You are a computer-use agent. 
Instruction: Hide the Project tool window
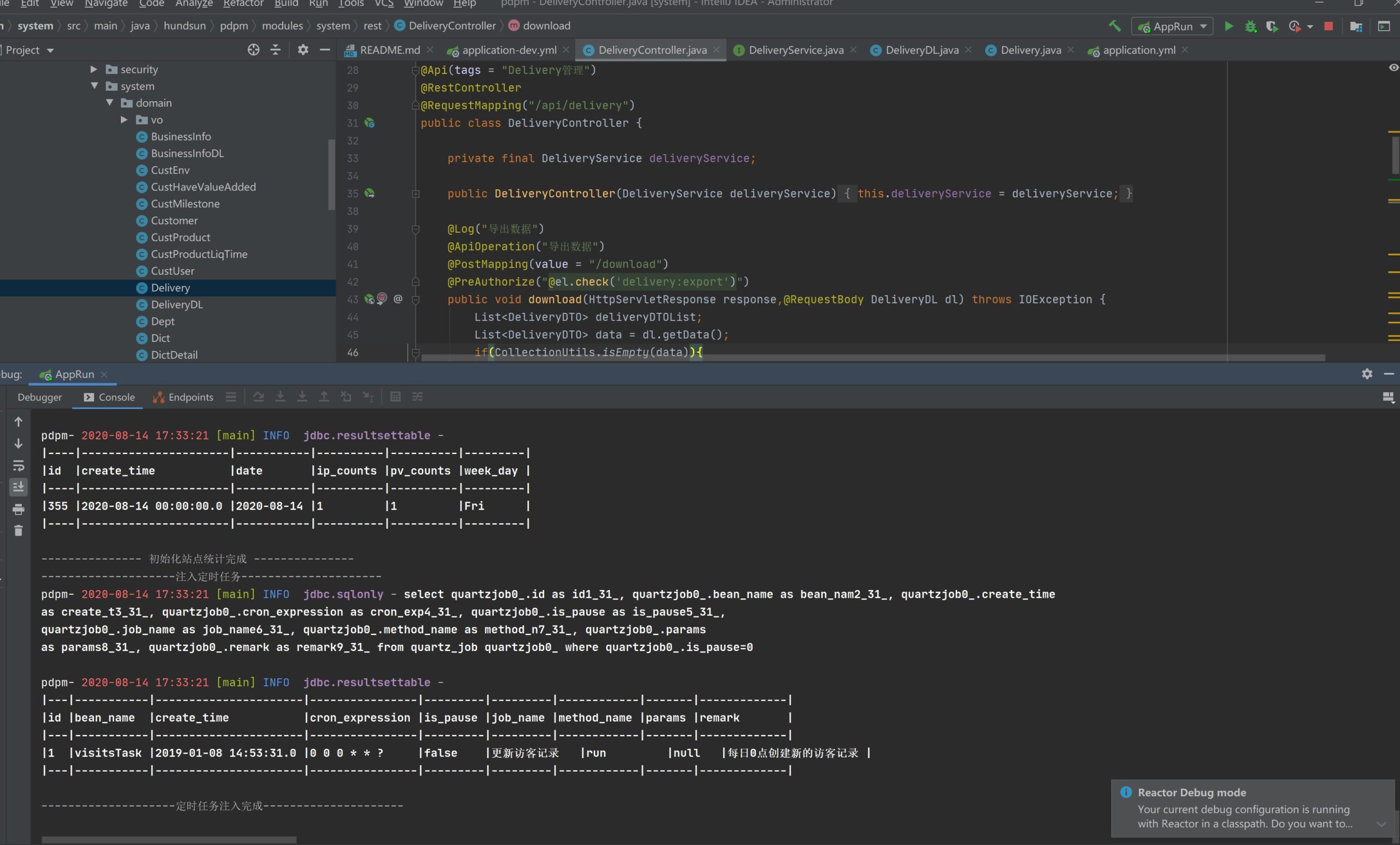pyautogui.click(x=325, y=50)
